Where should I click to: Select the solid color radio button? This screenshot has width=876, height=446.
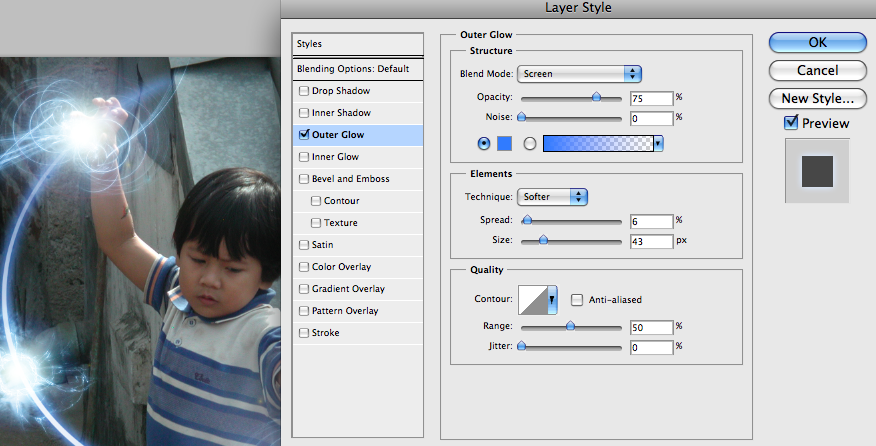484,144
